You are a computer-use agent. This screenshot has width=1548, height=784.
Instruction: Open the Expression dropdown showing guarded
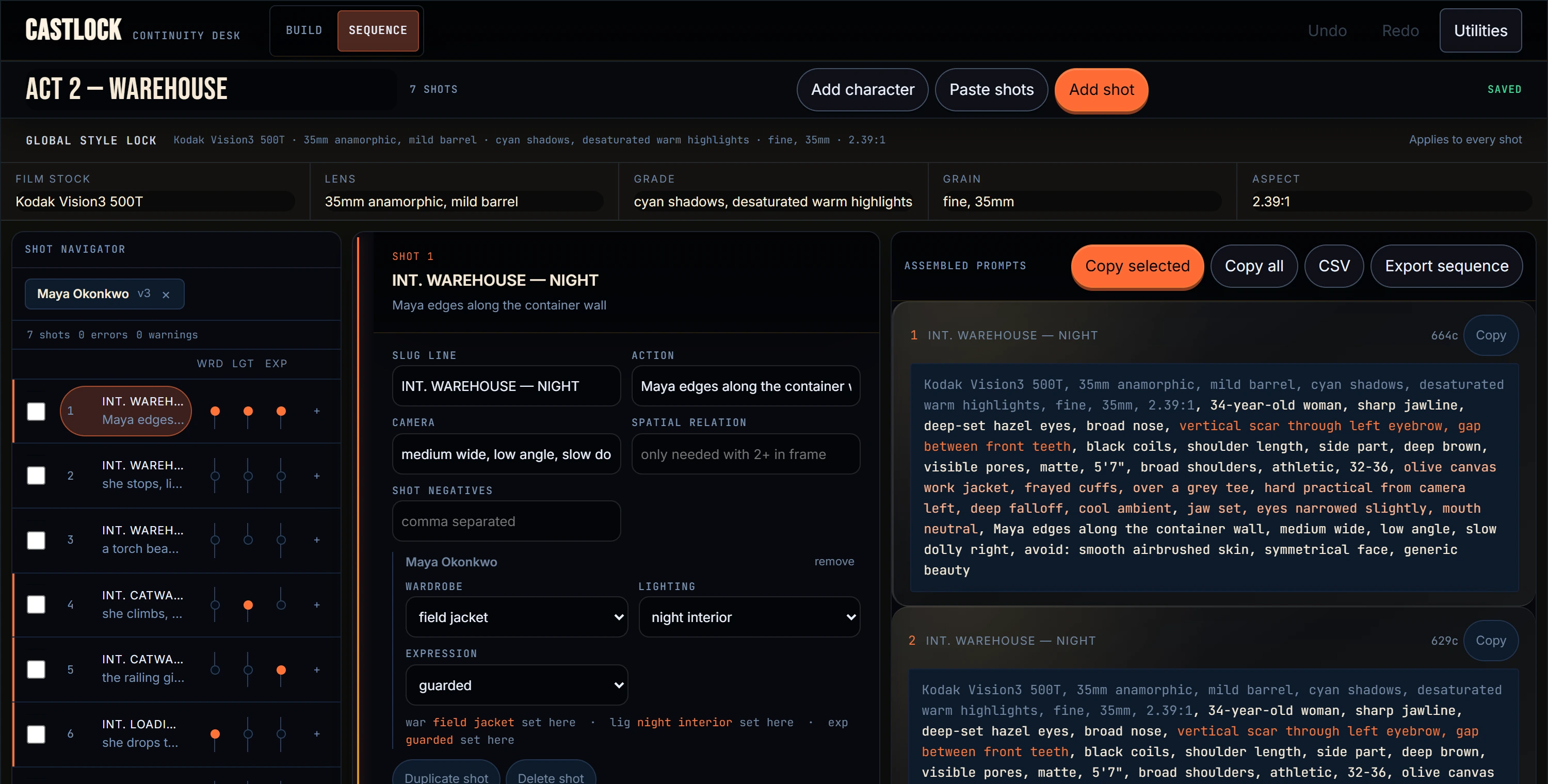click(x=516, y=685)
